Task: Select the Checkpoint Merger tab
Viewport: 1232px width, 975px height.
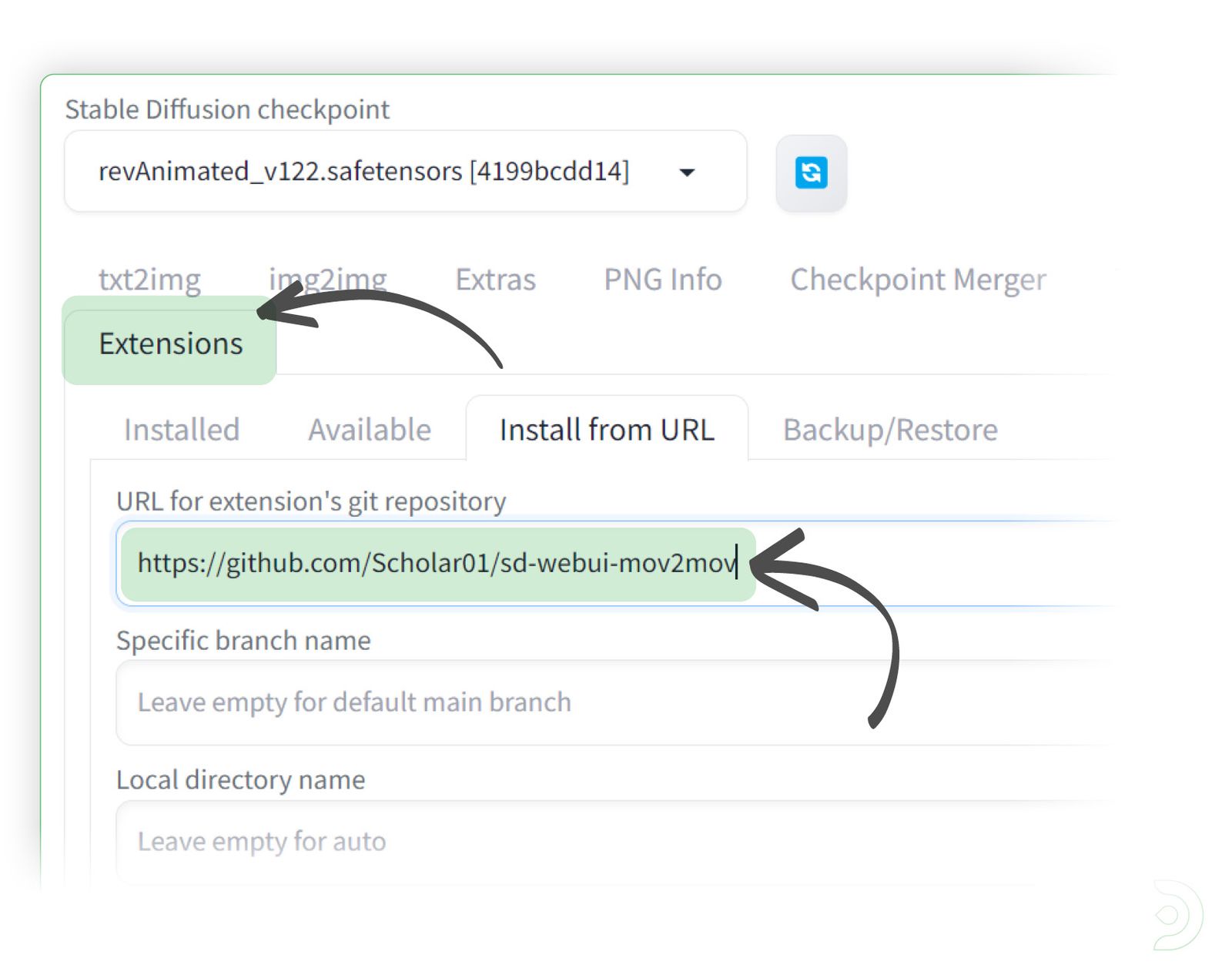Action: (x=918, y=279)
